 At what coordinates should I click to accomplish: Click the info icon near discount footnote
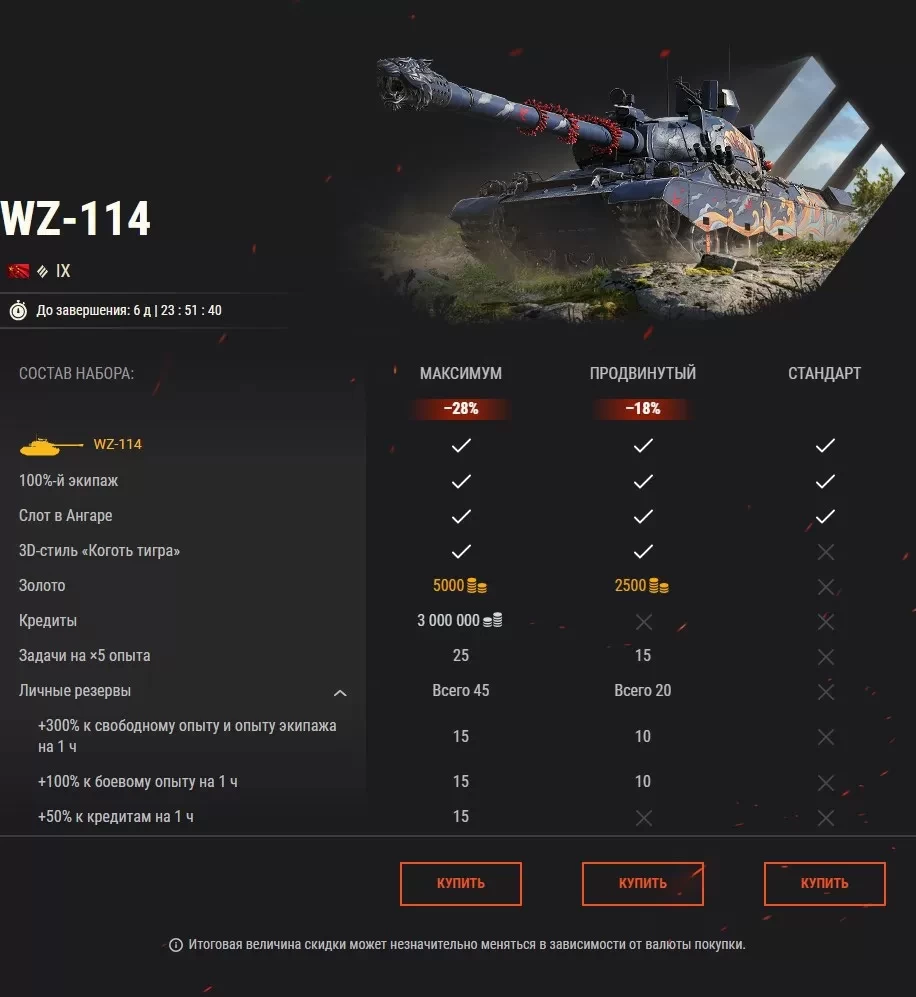point(176,945)
